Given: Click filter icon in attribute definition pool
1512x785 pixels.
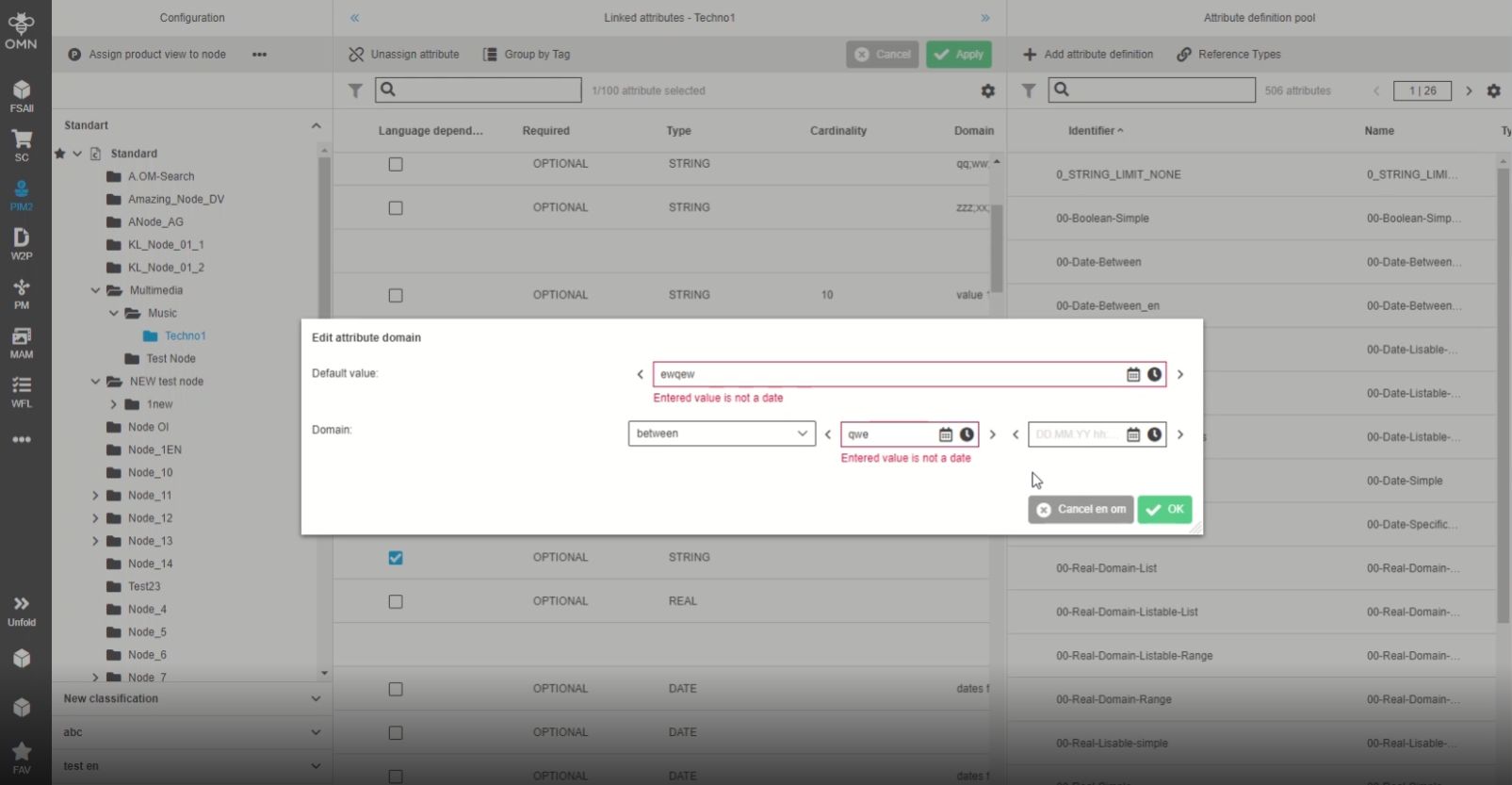Looking at the screenshot, I should (x=1029, y=91).
